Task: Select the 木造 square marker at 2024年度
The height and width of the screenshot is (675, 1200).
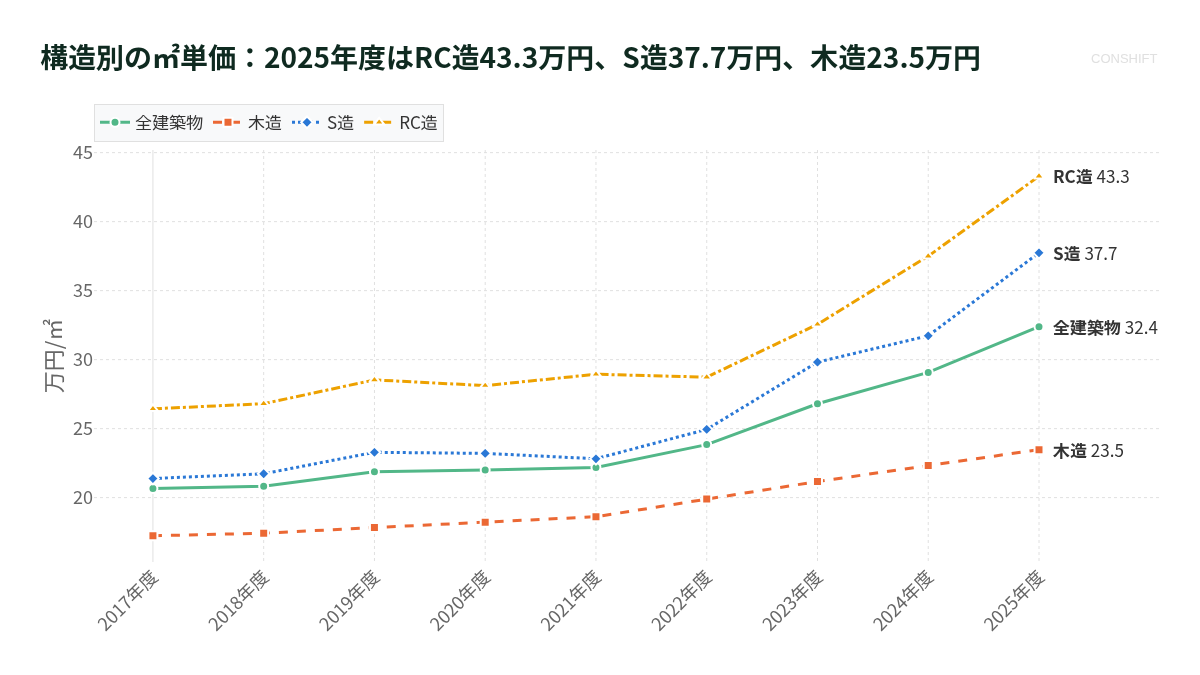Action: coord(928,466)
